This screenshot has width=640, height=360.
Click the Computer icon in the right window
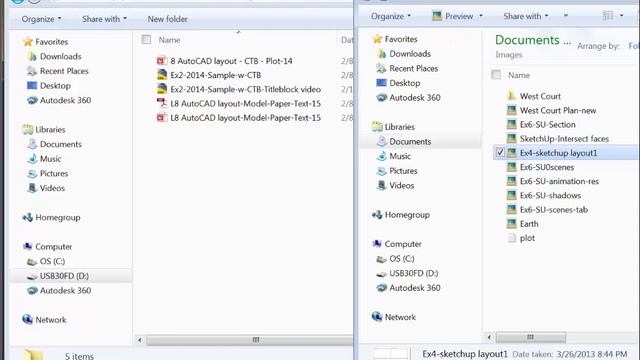point(377,244)
